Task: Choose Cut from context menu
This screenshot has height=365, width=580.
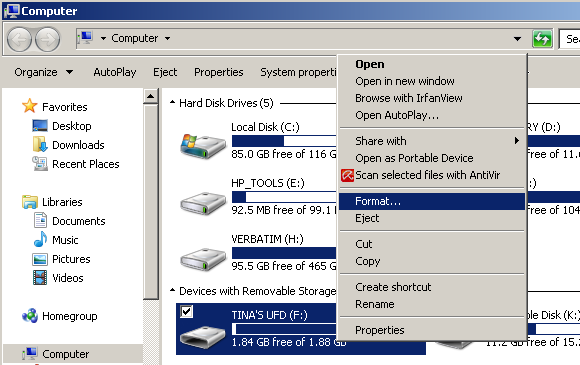Action: tap(432, 244)
